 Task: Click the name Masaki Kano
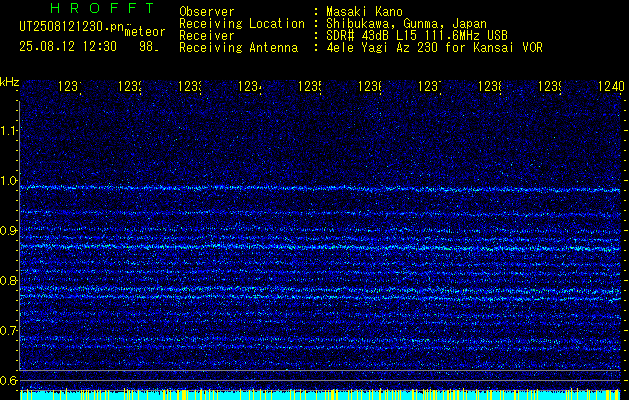tap(364, 12)
